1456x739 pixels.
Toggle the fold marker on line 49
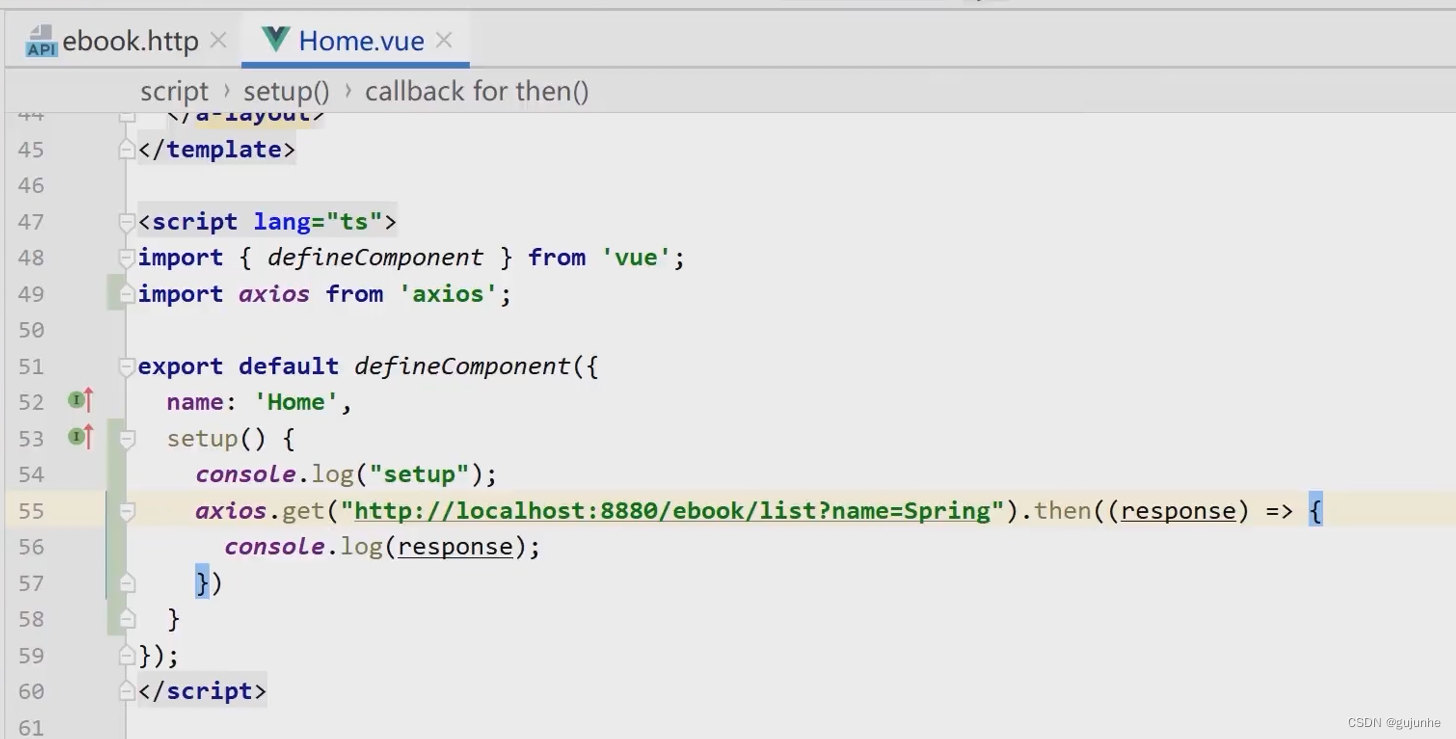126,293
